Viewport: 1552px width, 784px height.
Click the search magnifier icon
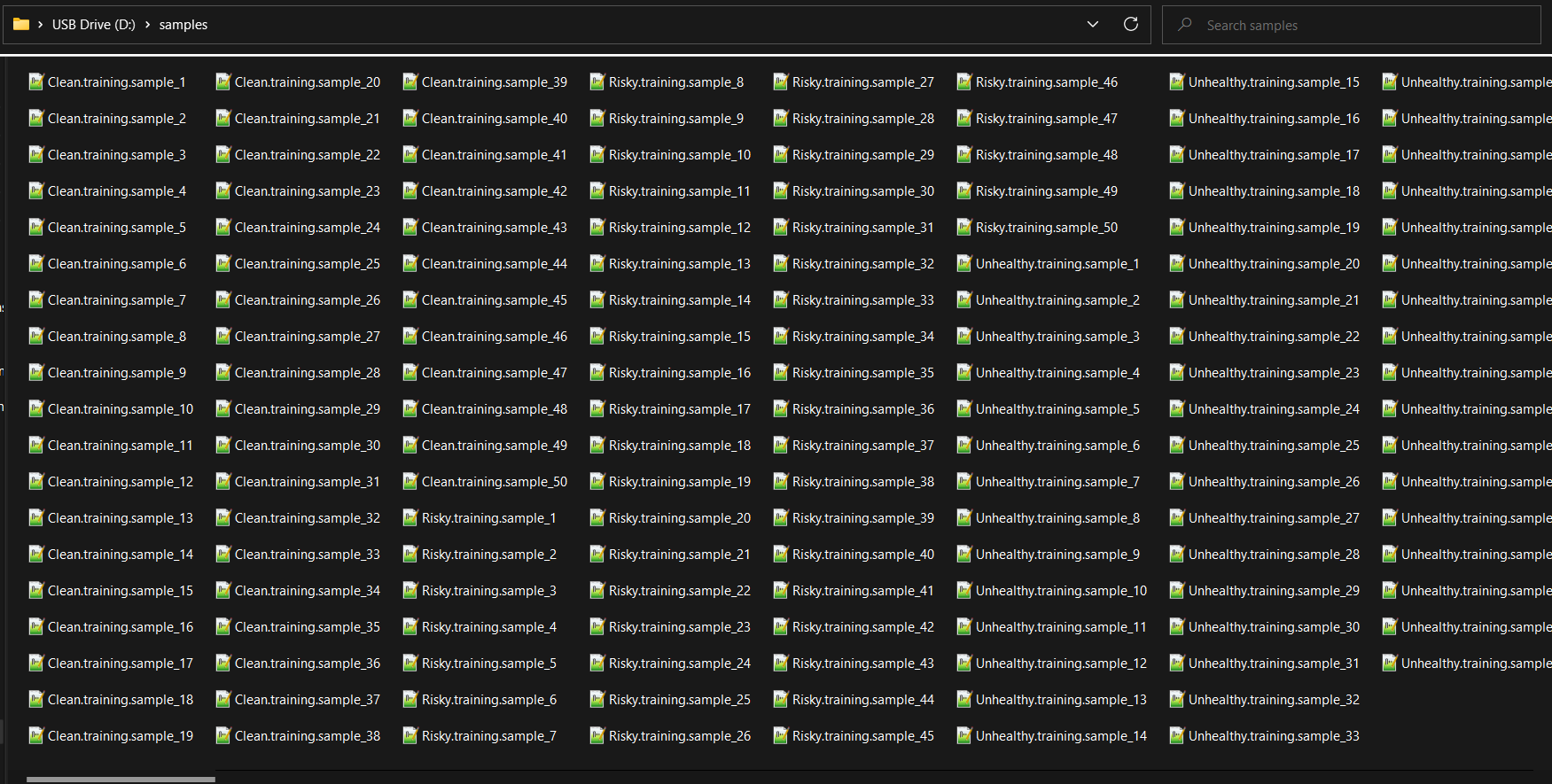tap(1184, 25)
